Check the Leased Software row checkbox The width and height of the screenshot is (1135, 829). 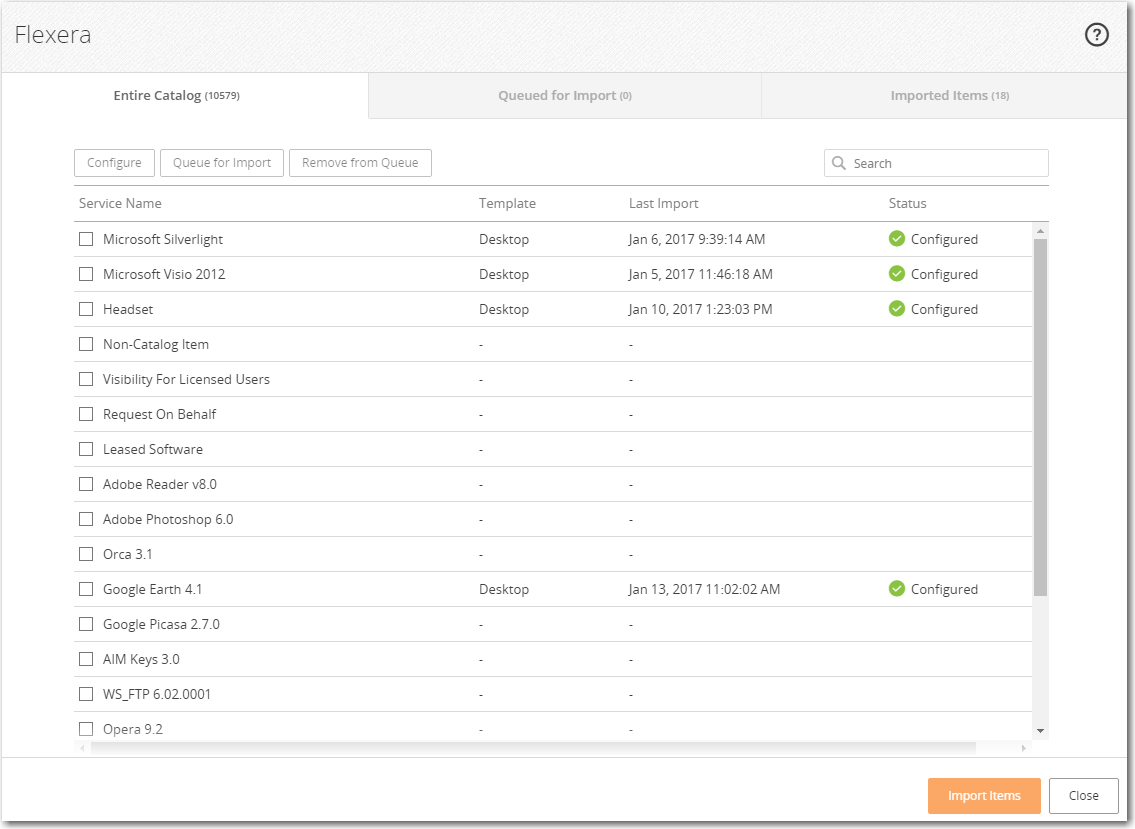86,449
